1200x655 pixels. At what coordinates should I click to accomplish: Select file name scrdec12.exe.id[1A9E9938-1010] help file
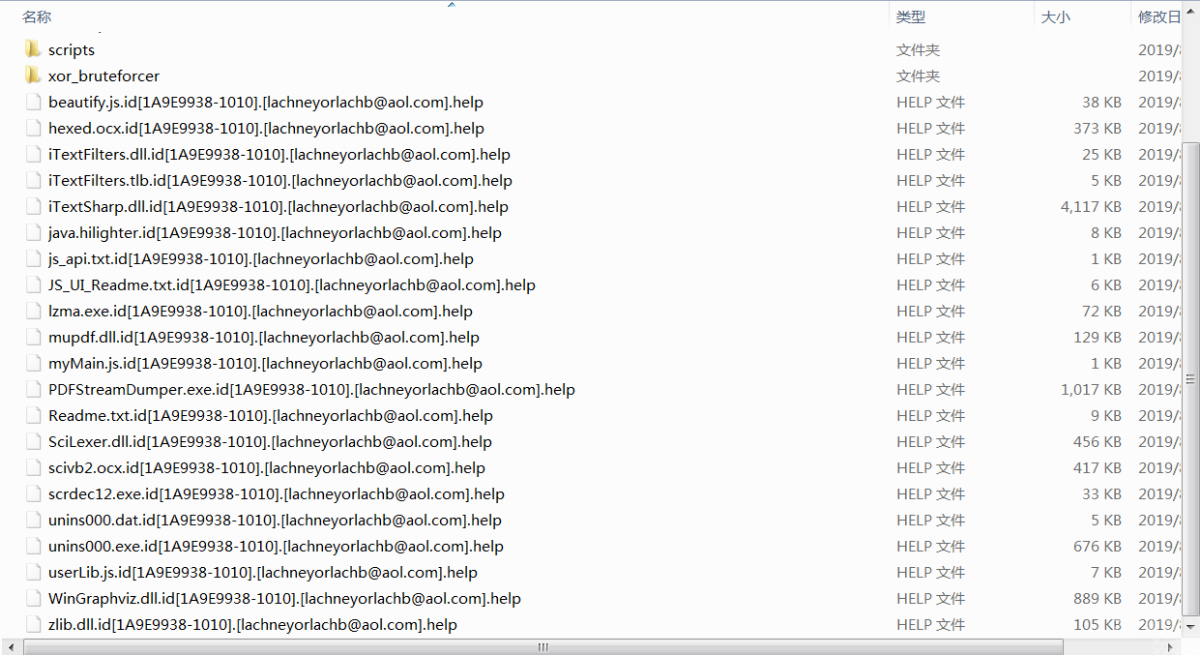(x=276, y=493)
